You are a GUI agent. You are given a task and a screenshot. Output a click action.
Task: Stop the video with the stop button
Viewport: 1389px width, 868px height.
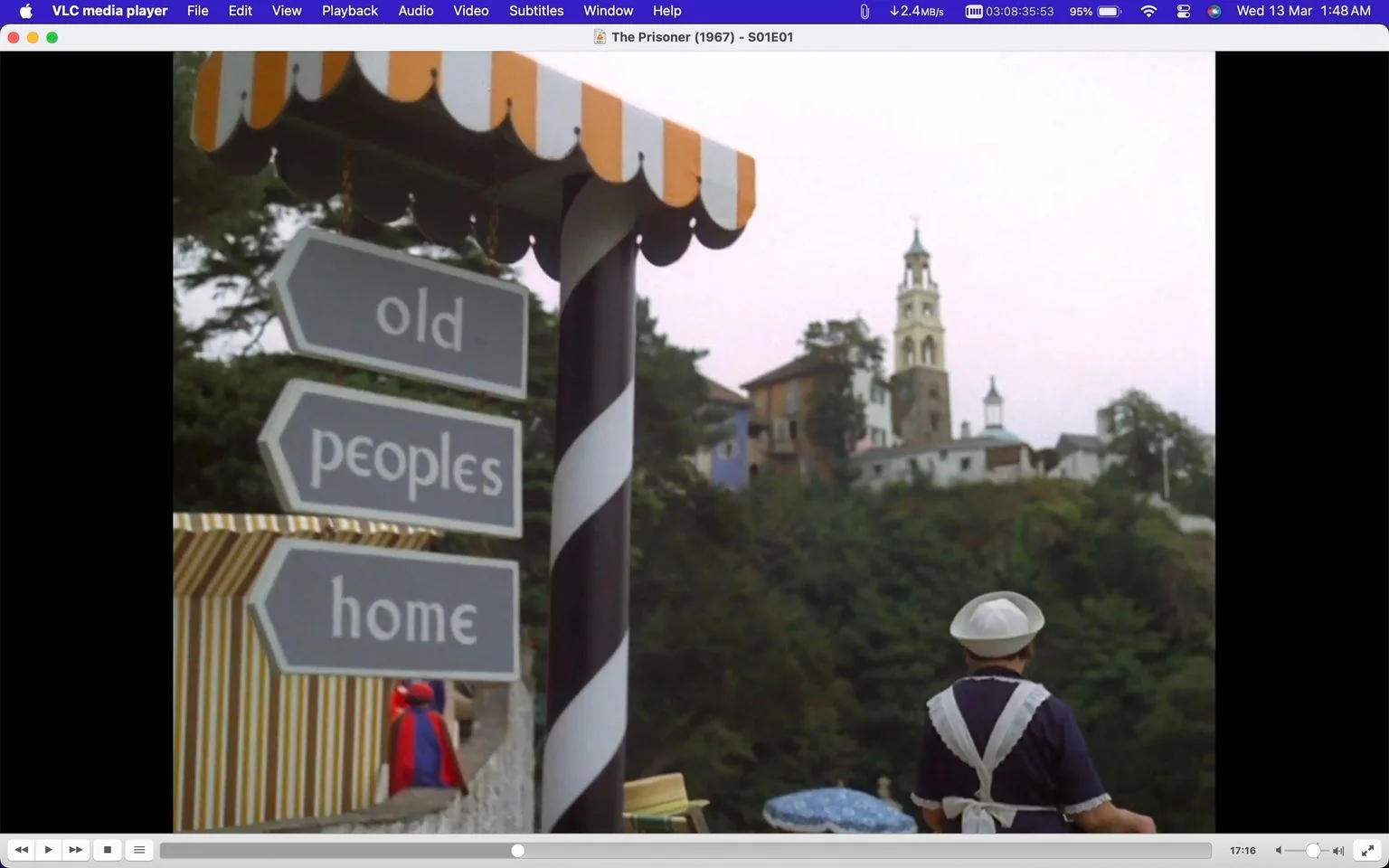[108, 850]
